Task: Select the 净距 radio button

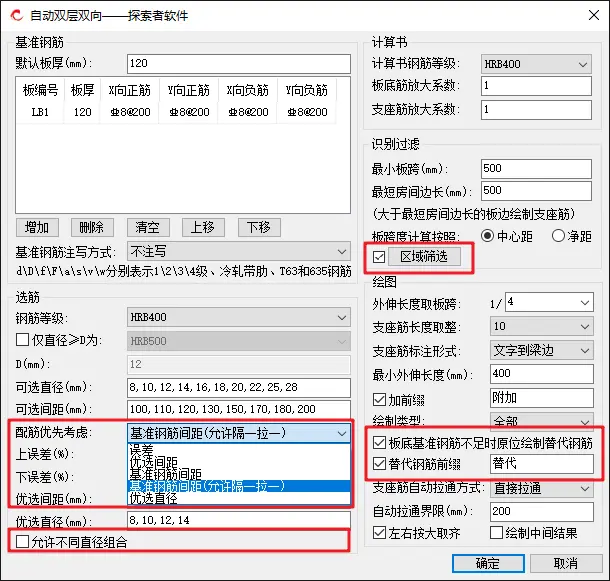Action: [x=558, y=236]
